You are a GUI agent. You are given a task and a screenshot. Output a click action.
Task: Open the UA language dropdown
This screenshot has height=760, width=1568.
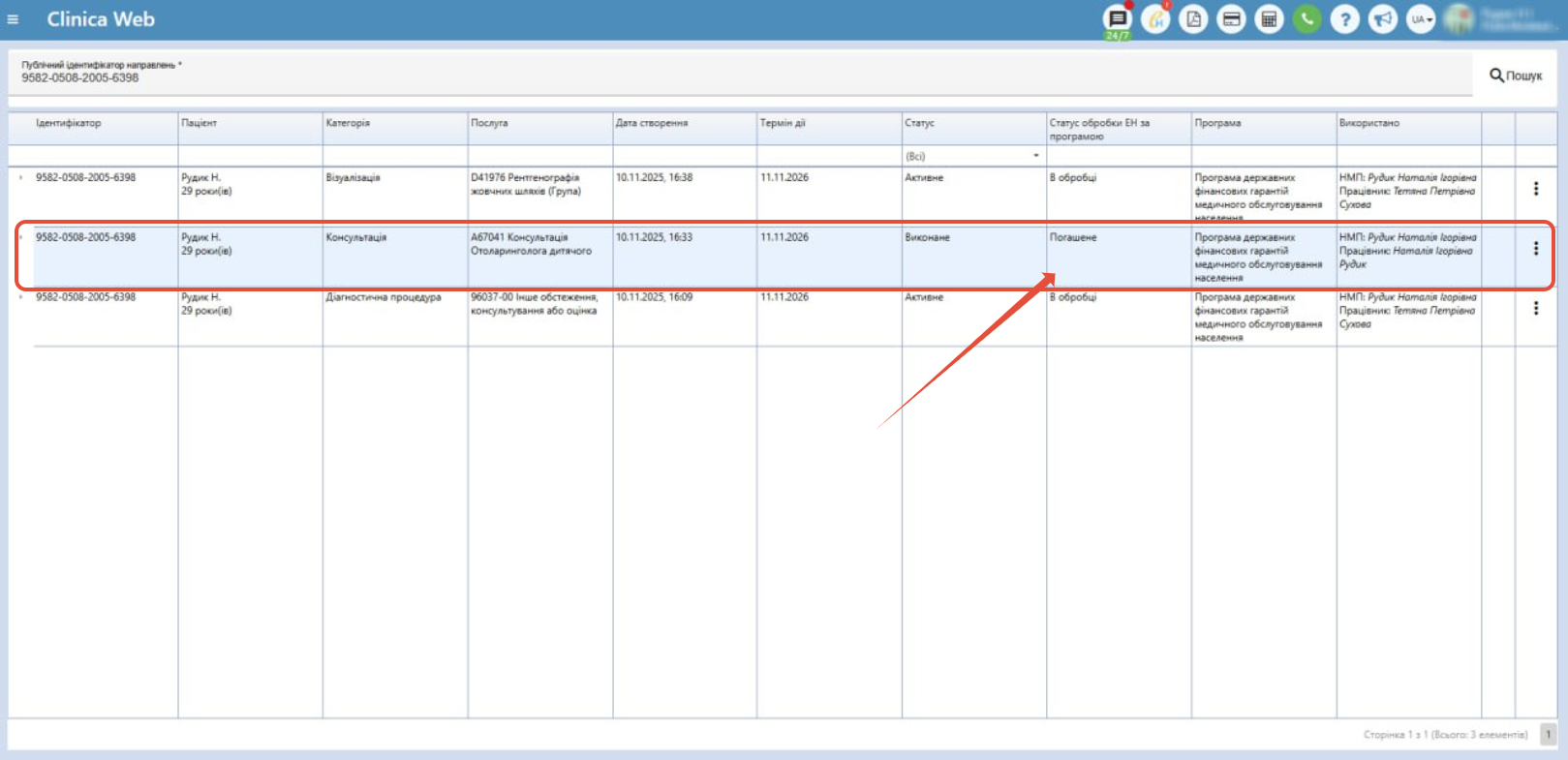1421,19
